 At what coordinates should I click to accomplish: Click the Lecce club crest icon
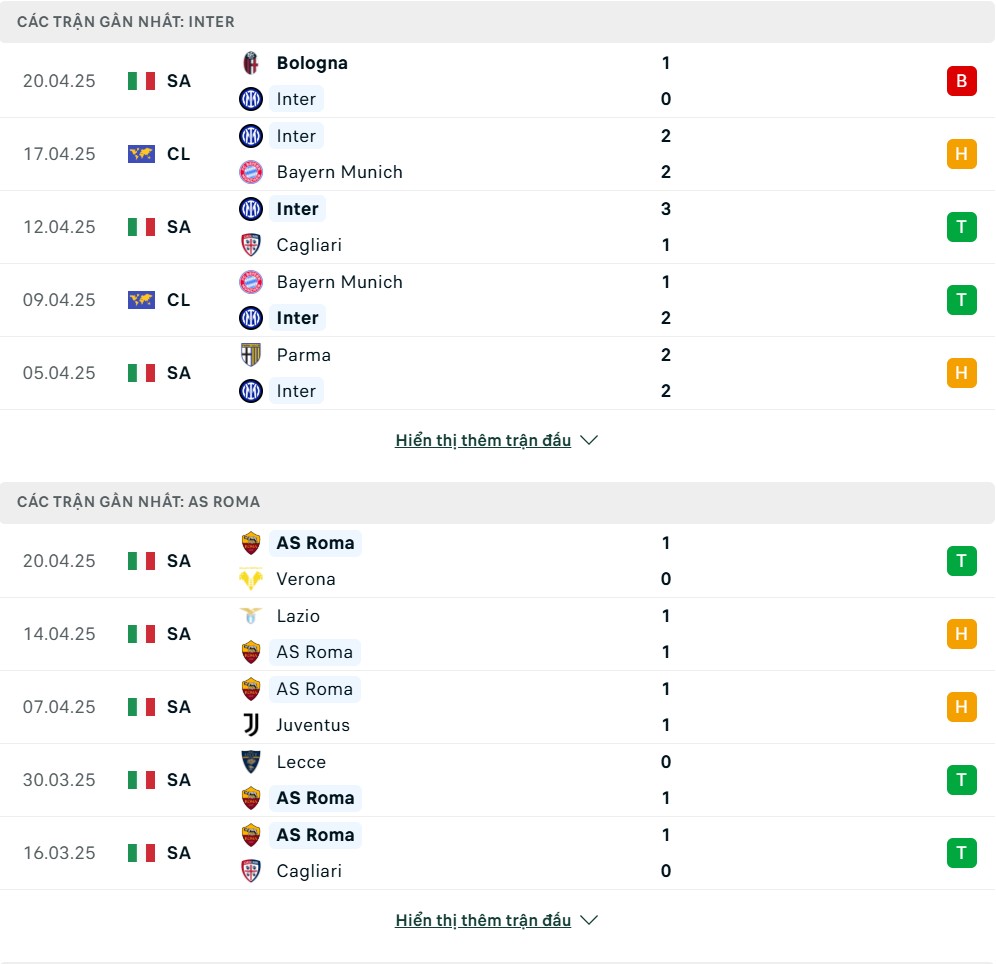[251, 761]
